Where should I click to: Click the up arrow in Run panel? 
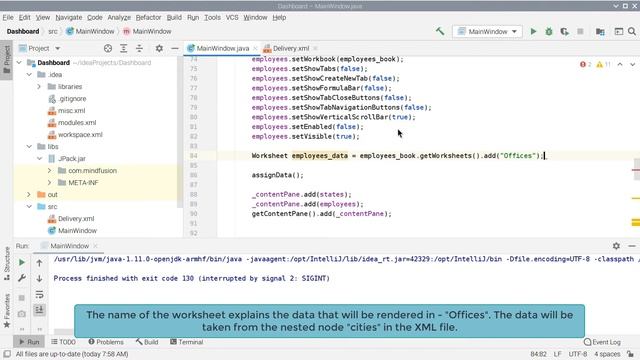(39, 263)
